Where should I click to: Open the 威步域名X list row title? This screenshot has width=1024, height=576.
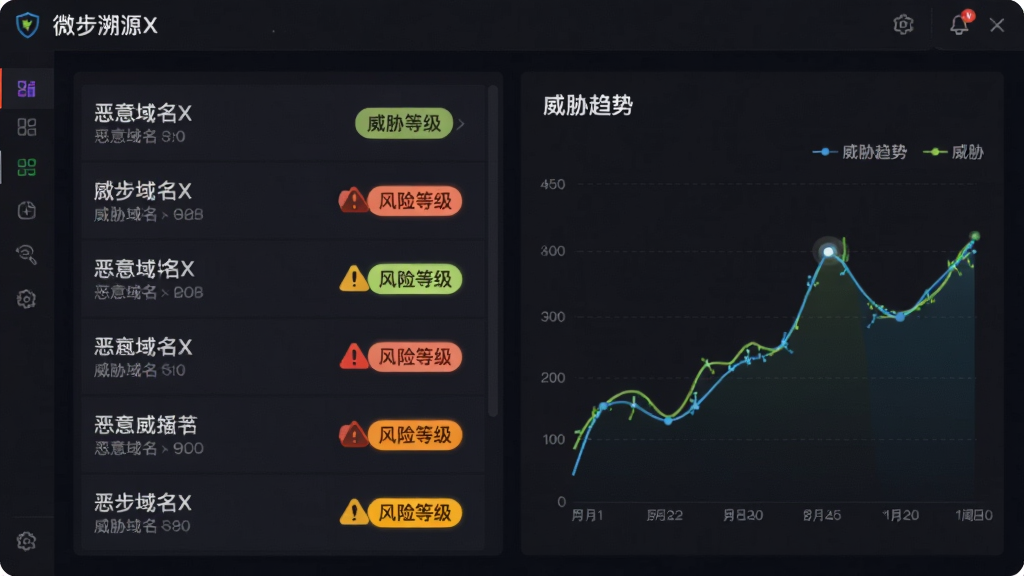tap(143, 191)
